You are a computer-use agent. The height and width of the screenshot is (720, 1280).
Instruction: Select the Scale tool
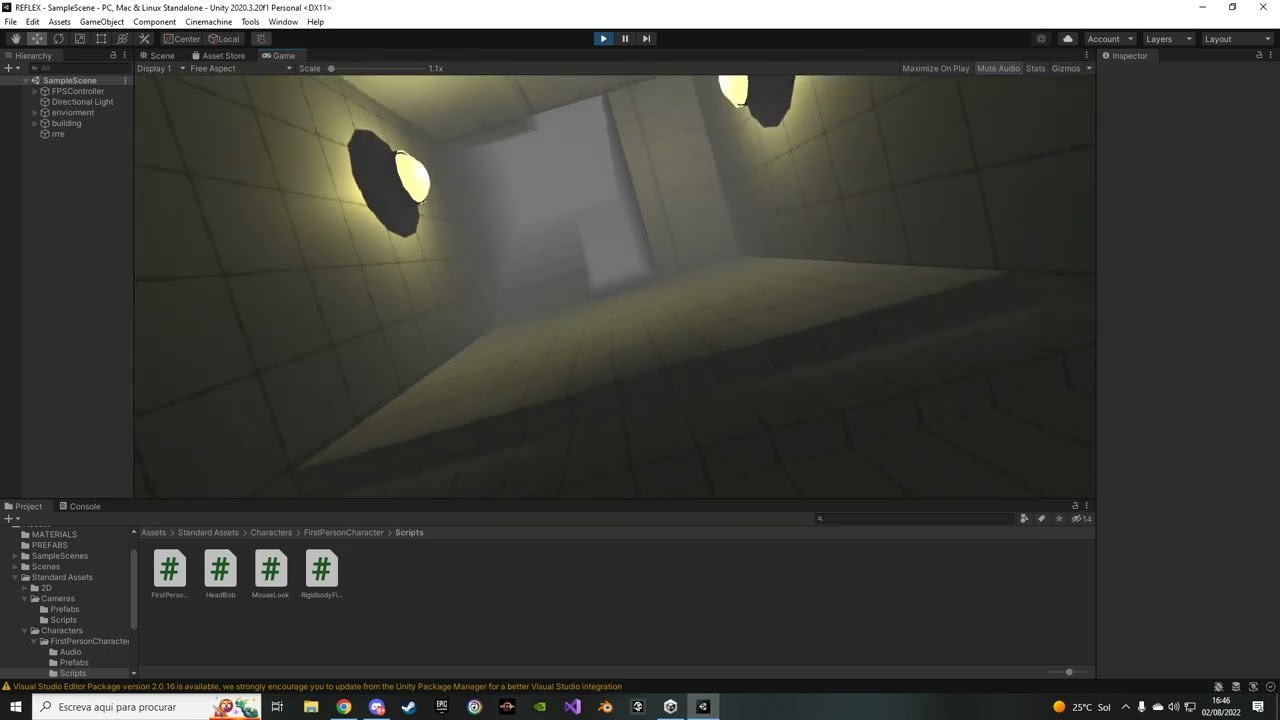pos(80,39)
